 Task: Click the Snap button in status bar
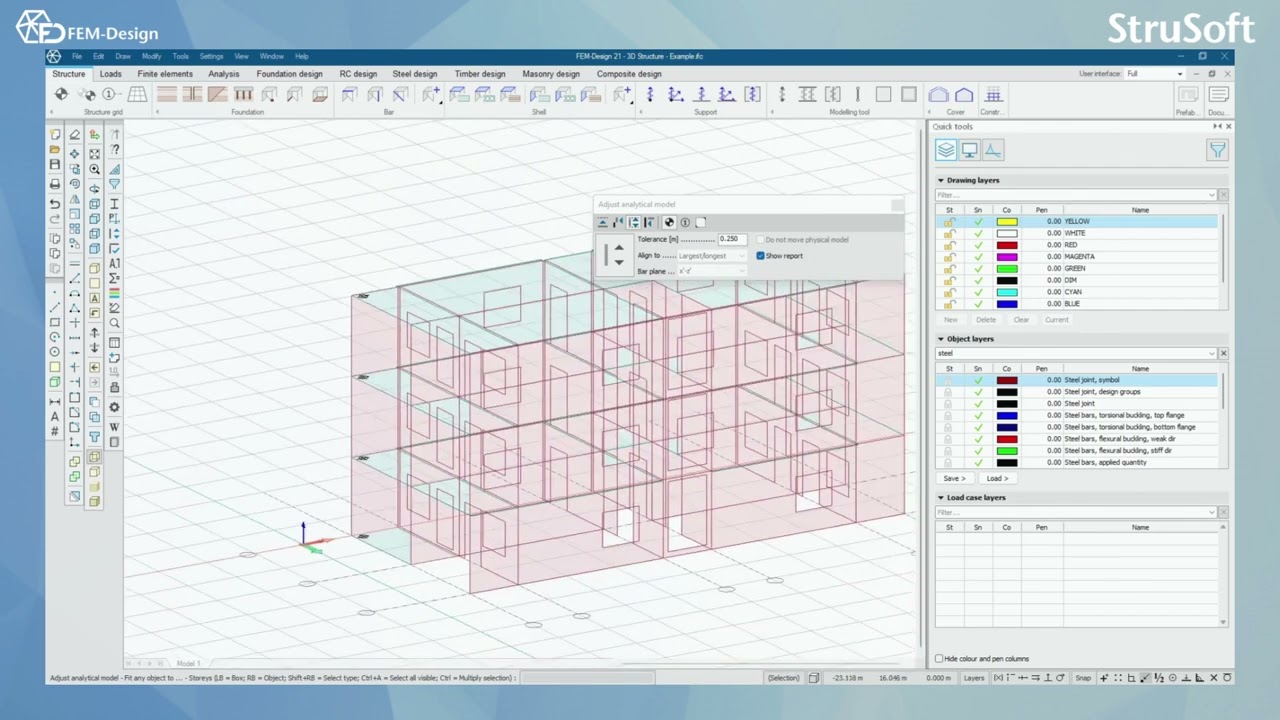pos(1083,678)
